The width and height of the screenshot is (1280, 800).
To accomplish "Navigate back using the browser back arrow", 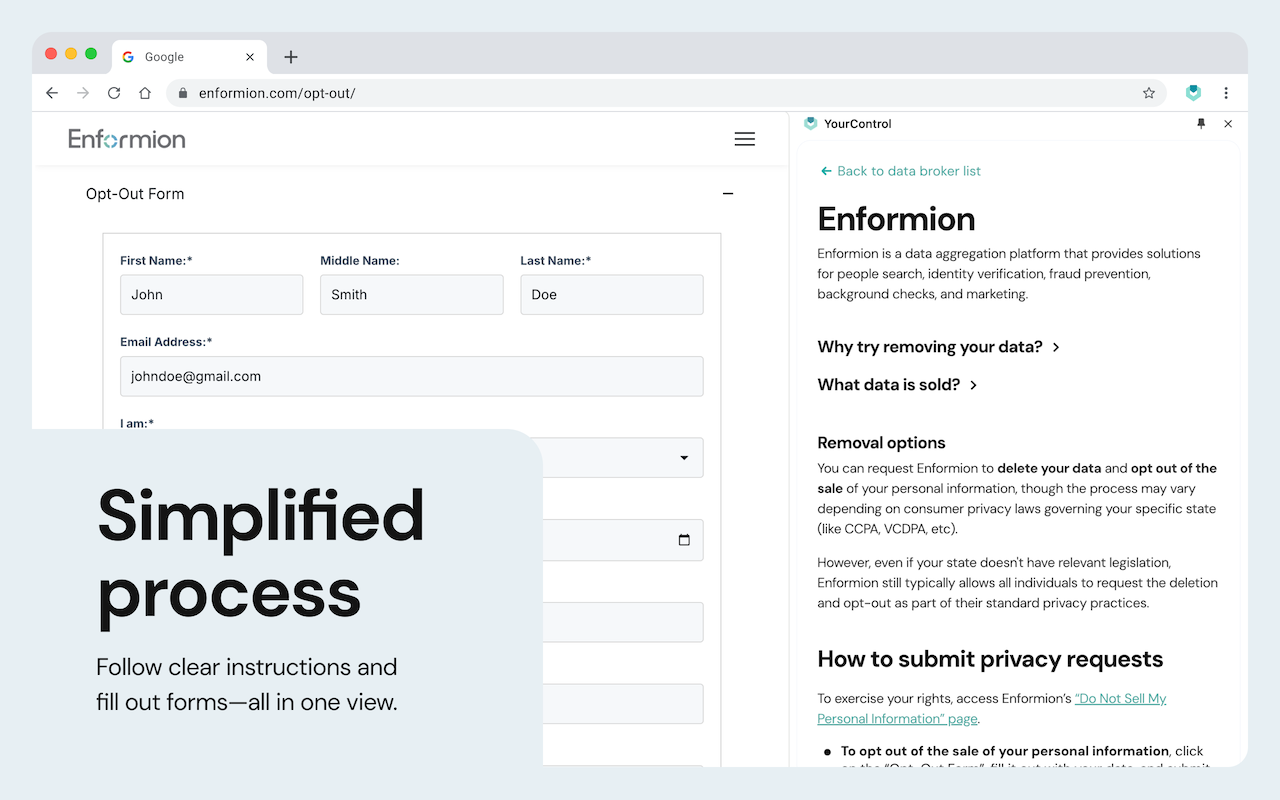I will tap(52, 92).
